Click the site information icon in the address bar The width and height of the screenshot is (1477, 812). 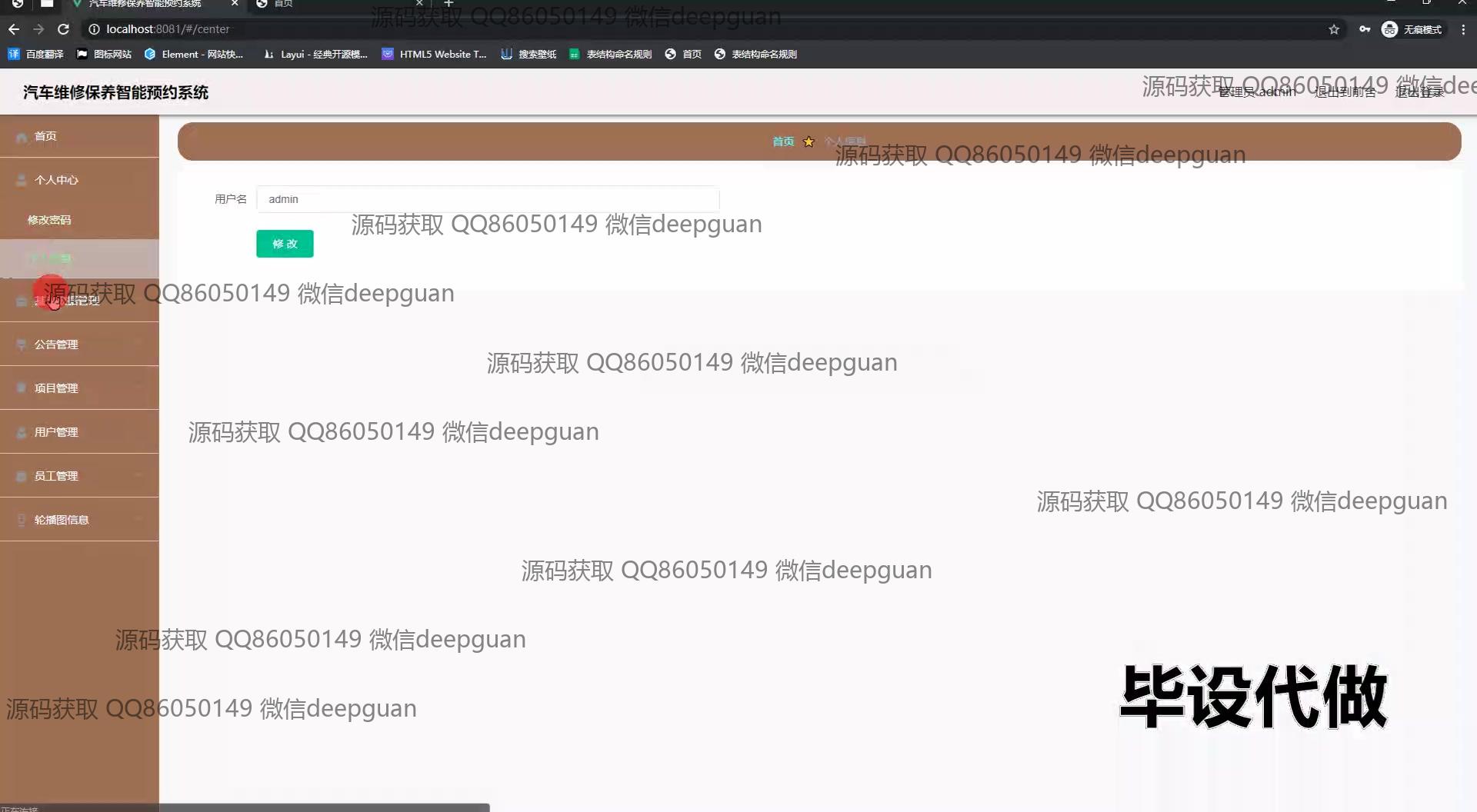[94, 29]
